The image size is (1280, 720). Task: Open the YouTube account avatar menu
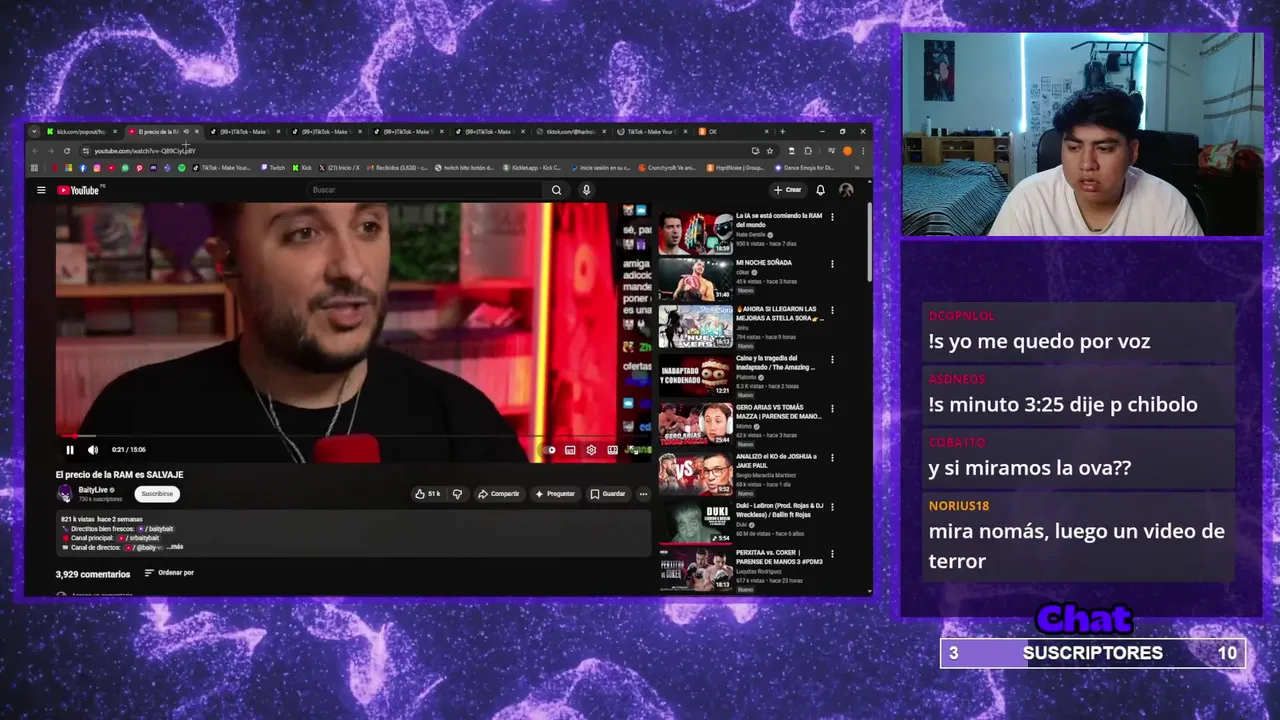tap(846, 190)
